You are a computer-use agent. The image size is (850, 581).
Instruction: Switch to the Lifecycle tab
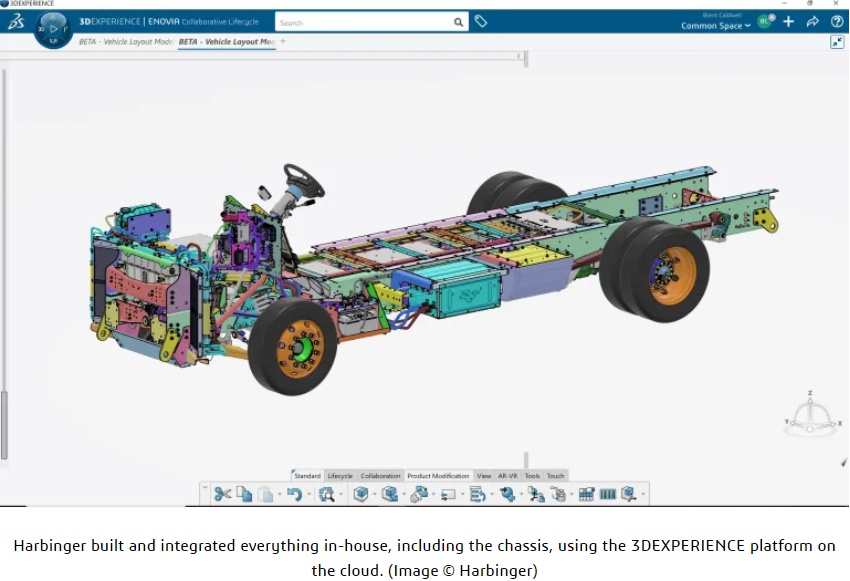(x=340, y=476)
